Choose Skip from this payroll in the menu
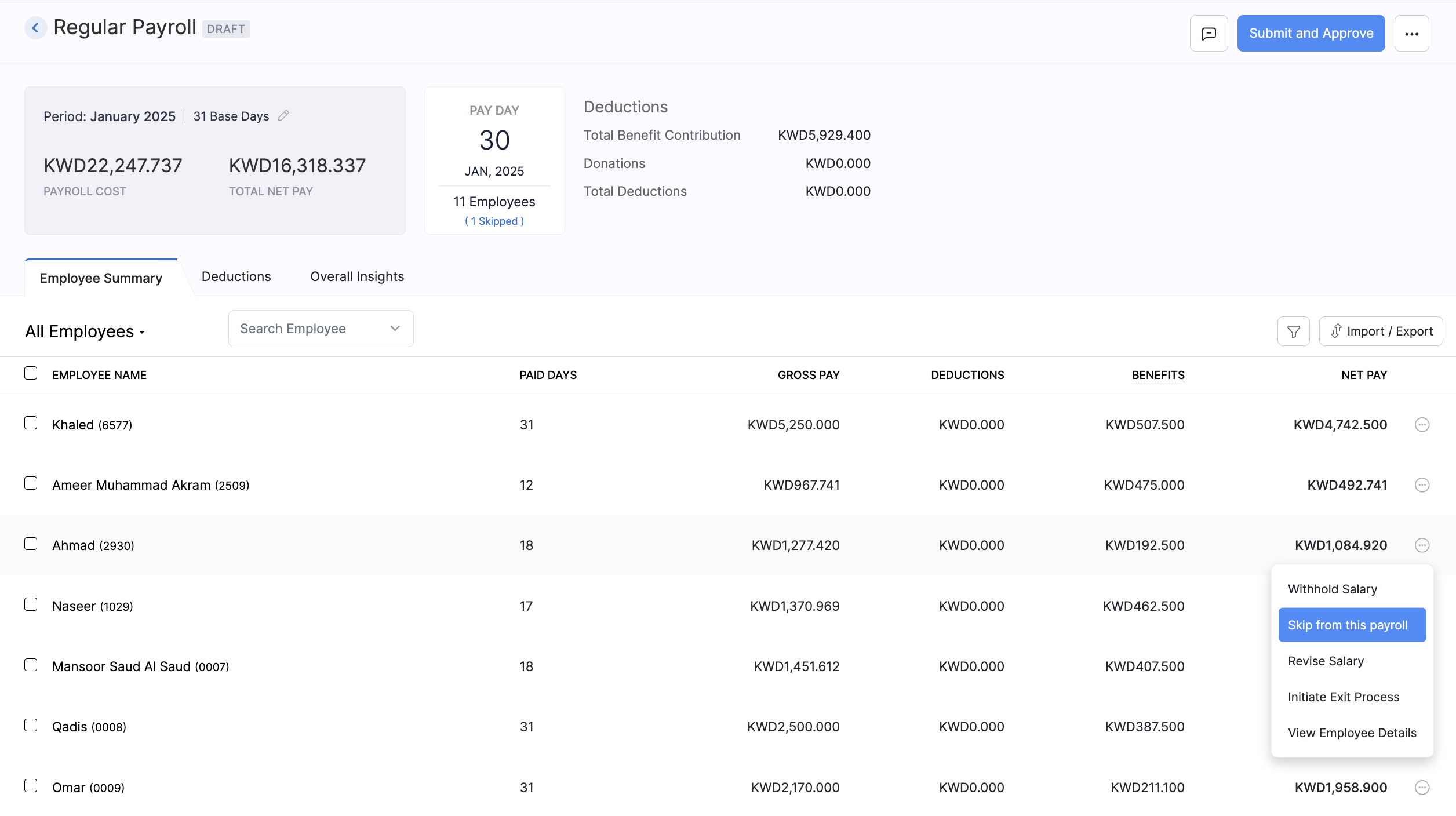Screen dimensions: 1456x816 (1352, 625)
